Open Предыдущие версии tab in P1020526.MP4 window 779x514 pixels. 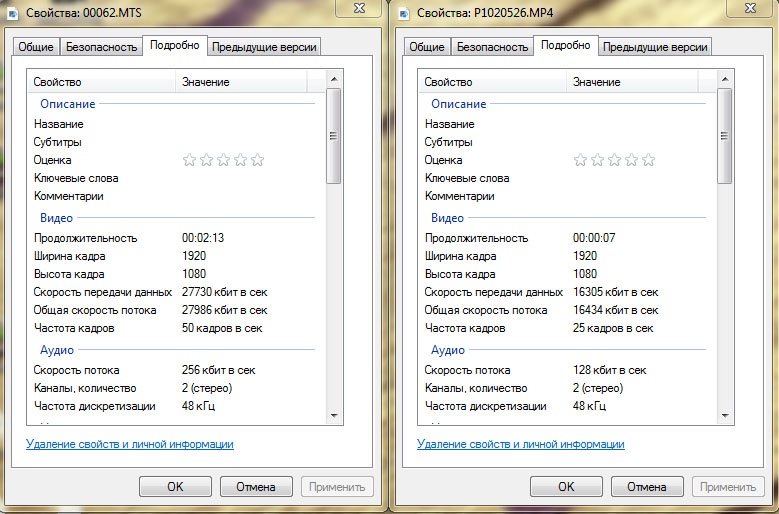click(655, 47)
